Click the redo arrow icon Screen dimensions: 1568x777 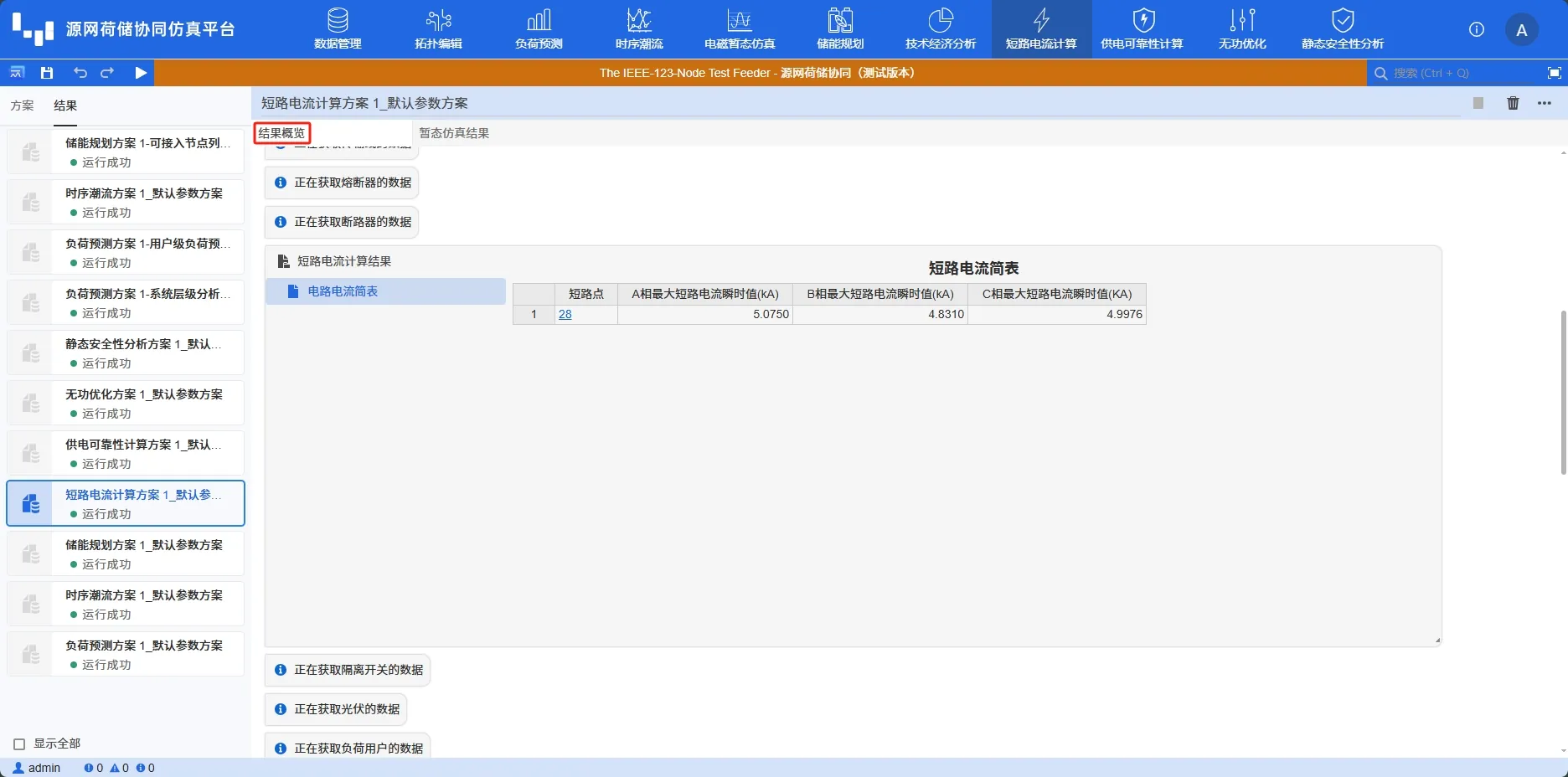pos(107,73)
